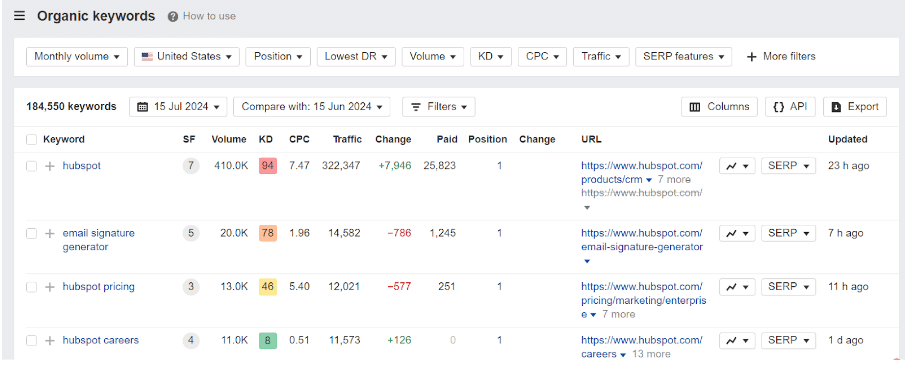
Task: Open the Monthly volume dropdown
Action: [77, 57]
